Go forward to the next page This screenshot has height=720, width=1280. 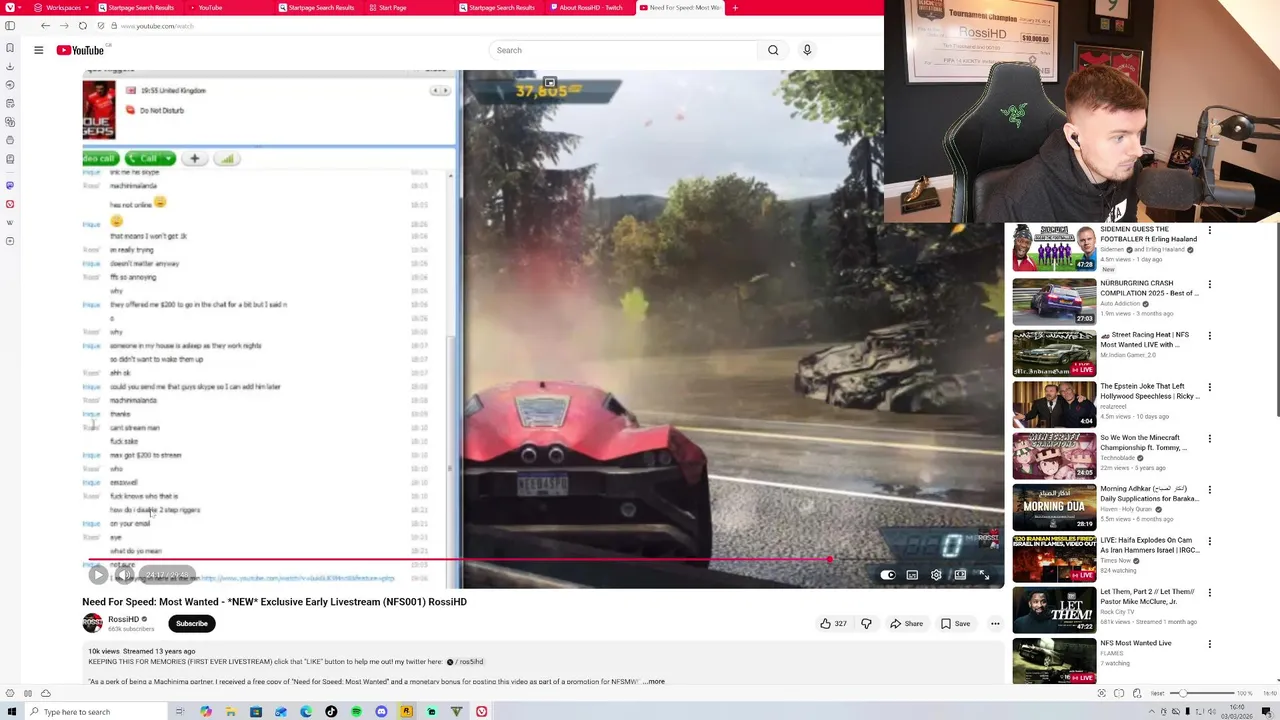[64, 26]
